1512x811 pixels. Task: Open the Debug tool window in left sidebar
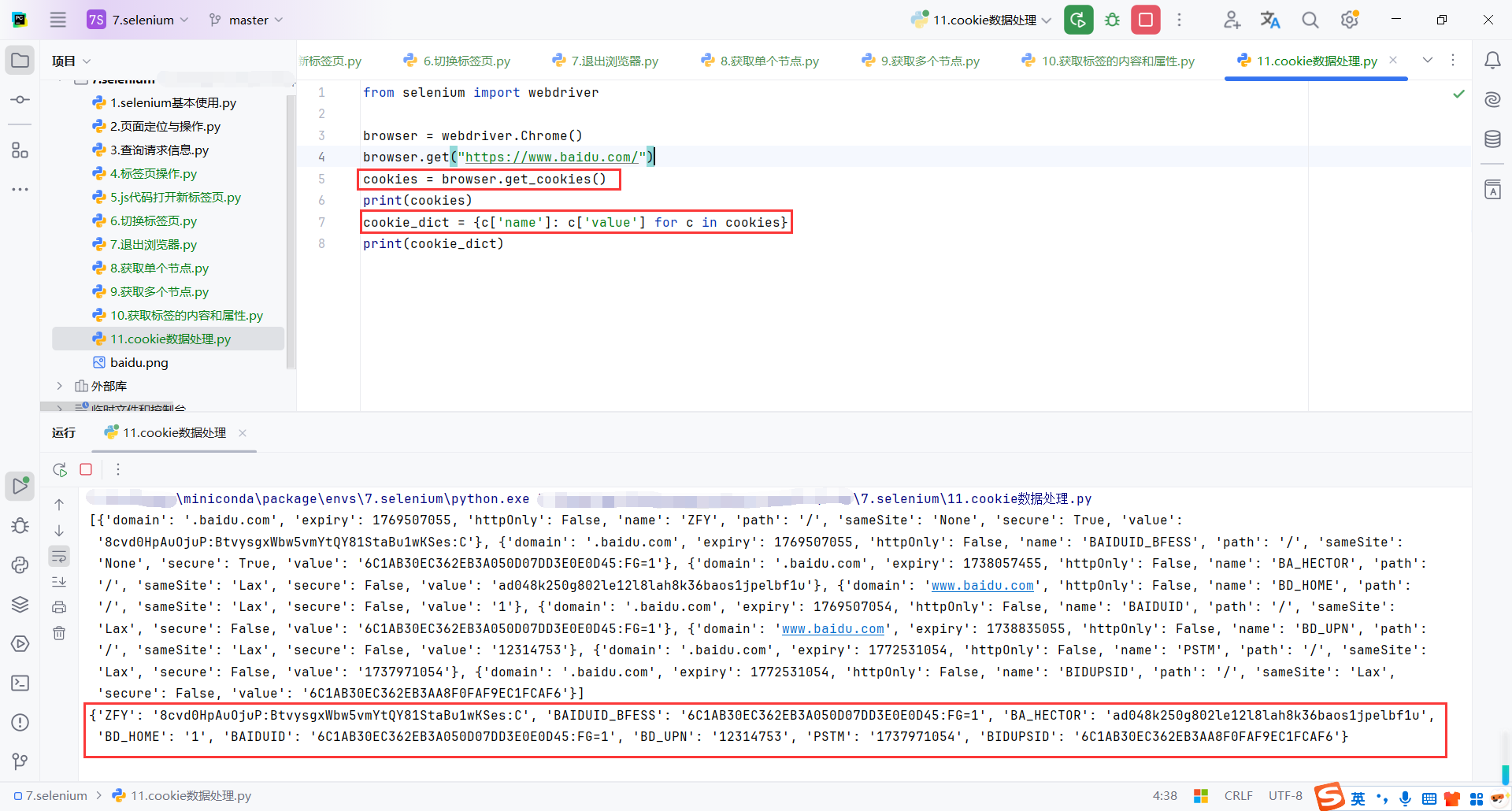(20, 525)
